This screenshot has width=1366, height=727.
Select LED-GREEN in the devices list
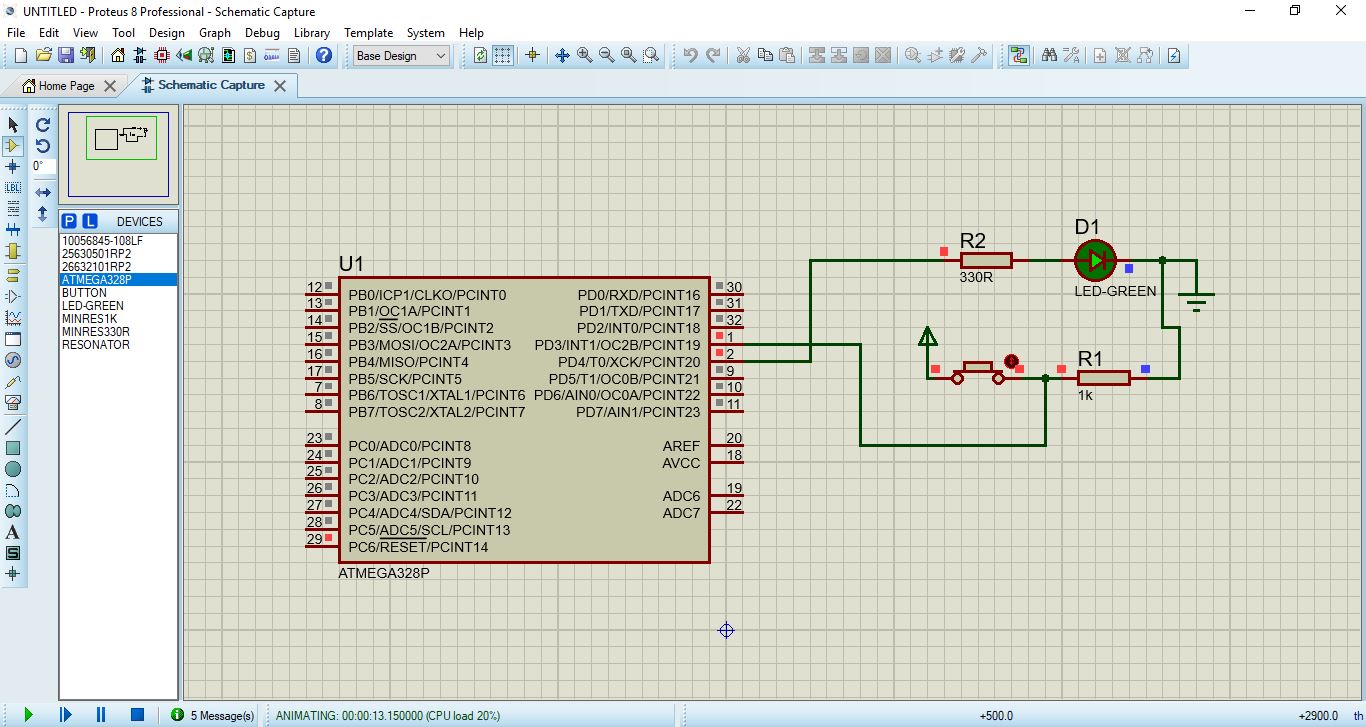click(x=93, y=306)
